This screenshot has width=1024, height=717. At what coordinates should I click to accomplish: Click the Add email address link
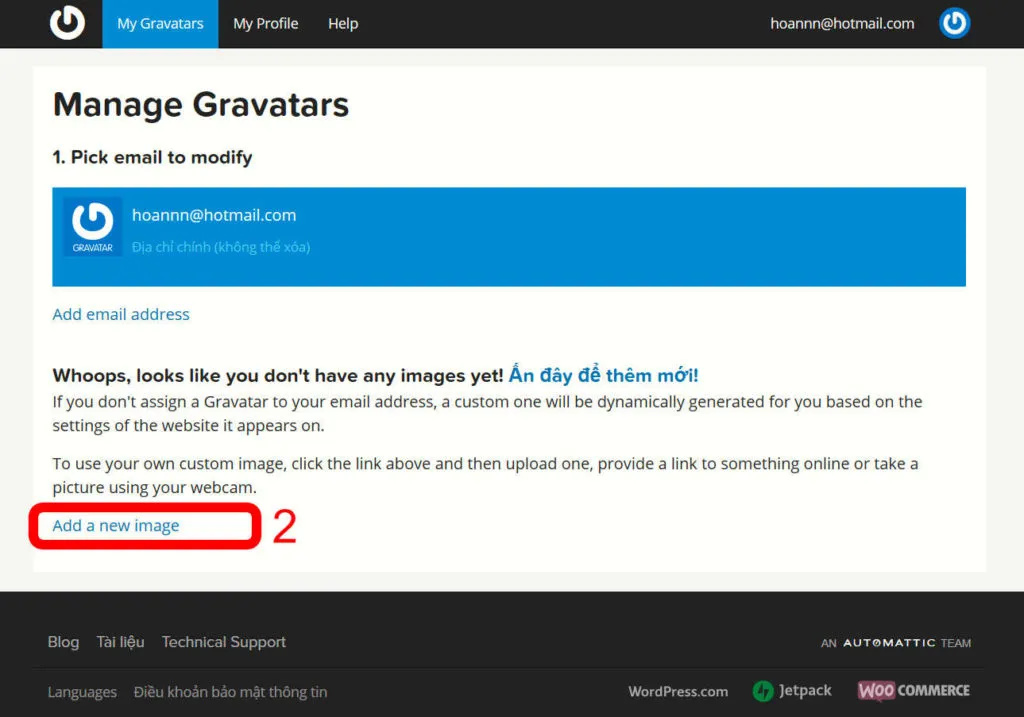point(120,314)
